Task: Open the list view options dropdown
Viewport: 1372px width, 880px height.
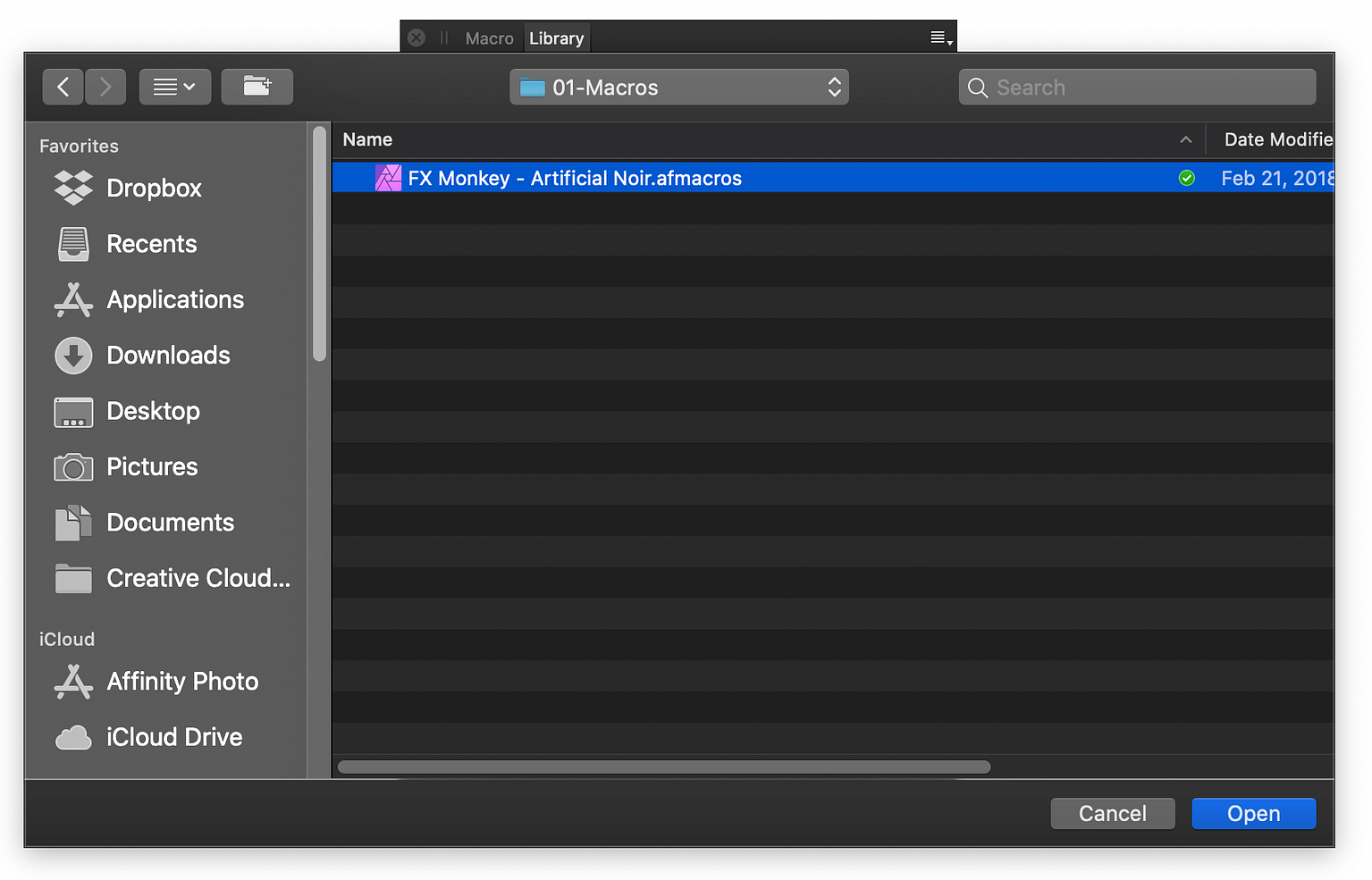Action: click(175, 87)
